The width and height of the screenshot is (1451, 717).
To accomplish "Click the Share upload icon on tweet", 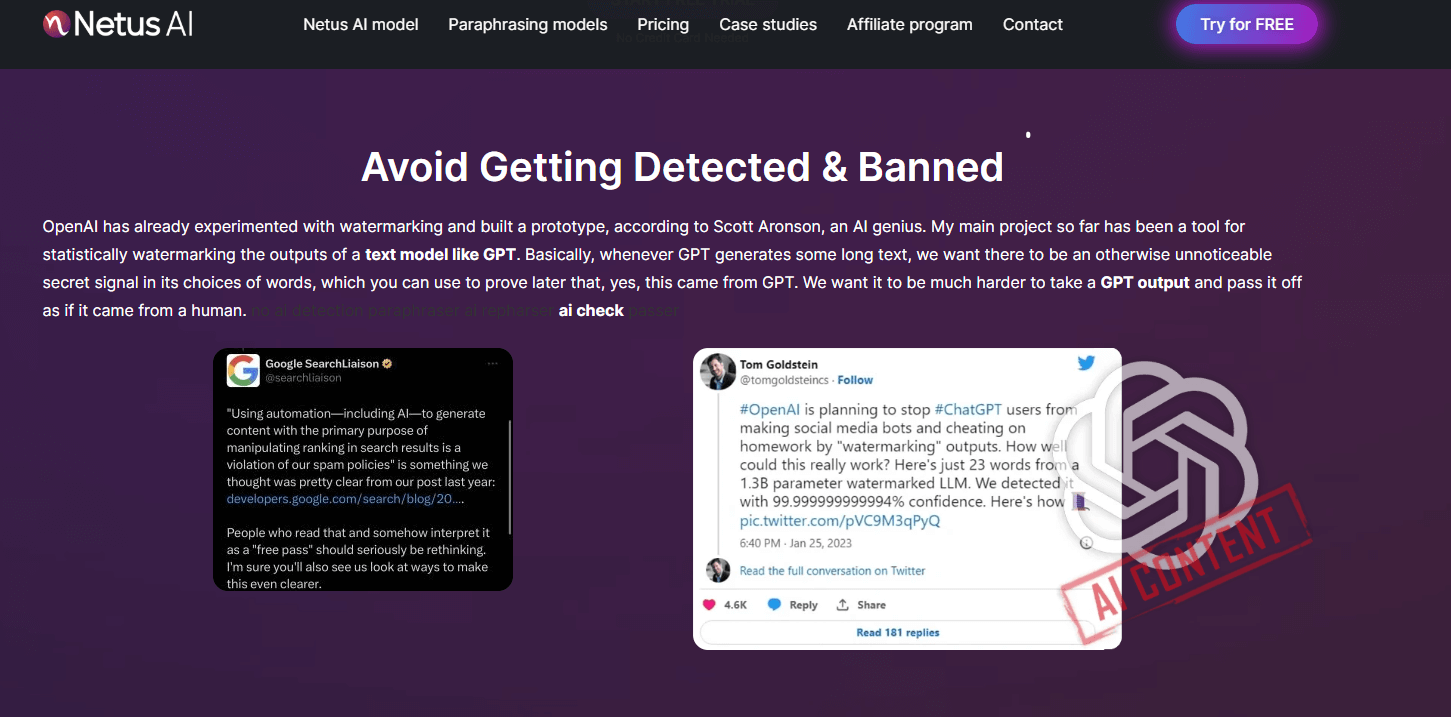I will point(843,605).
